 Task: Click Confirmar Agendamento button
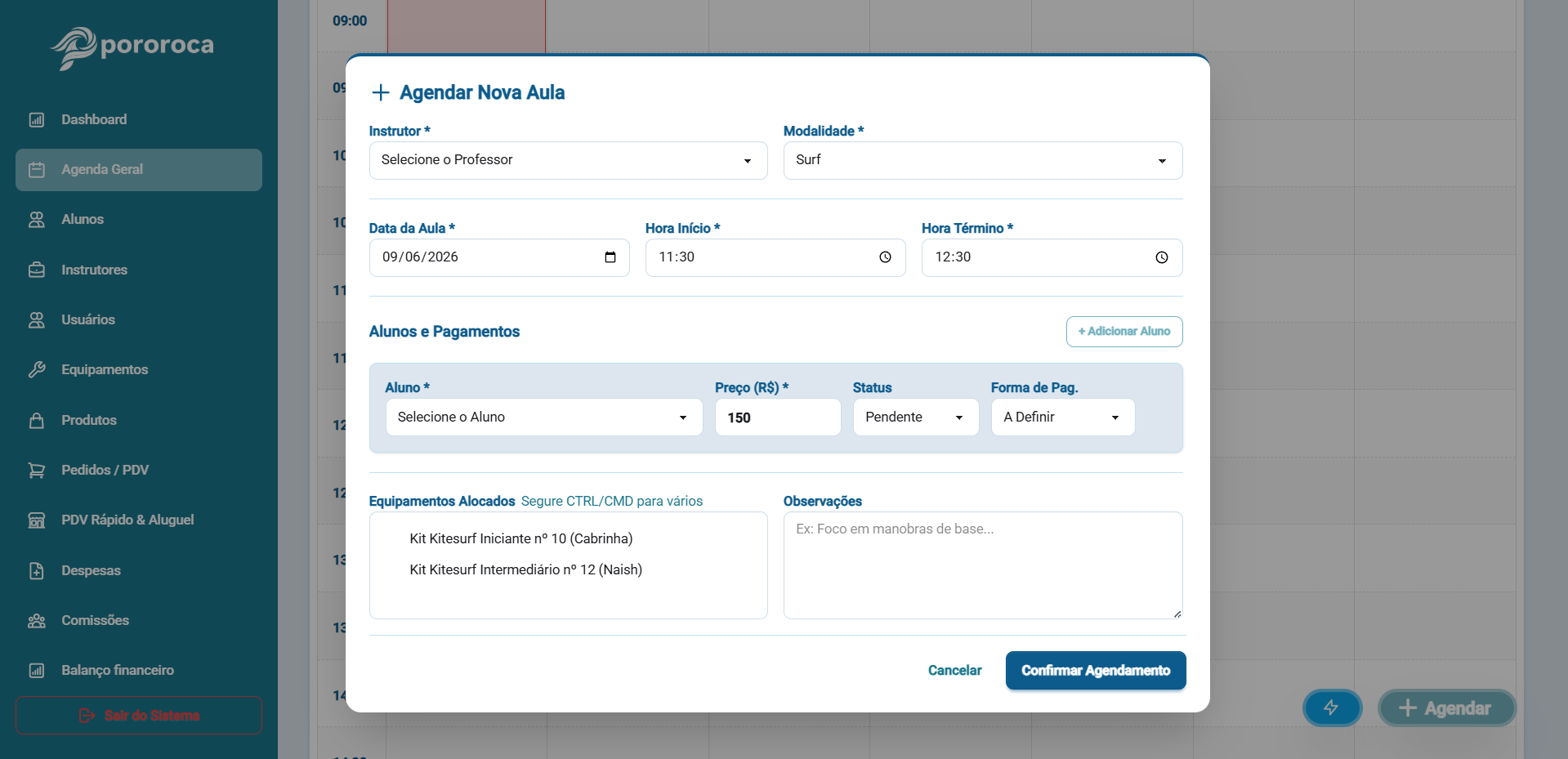[1096, 671]
